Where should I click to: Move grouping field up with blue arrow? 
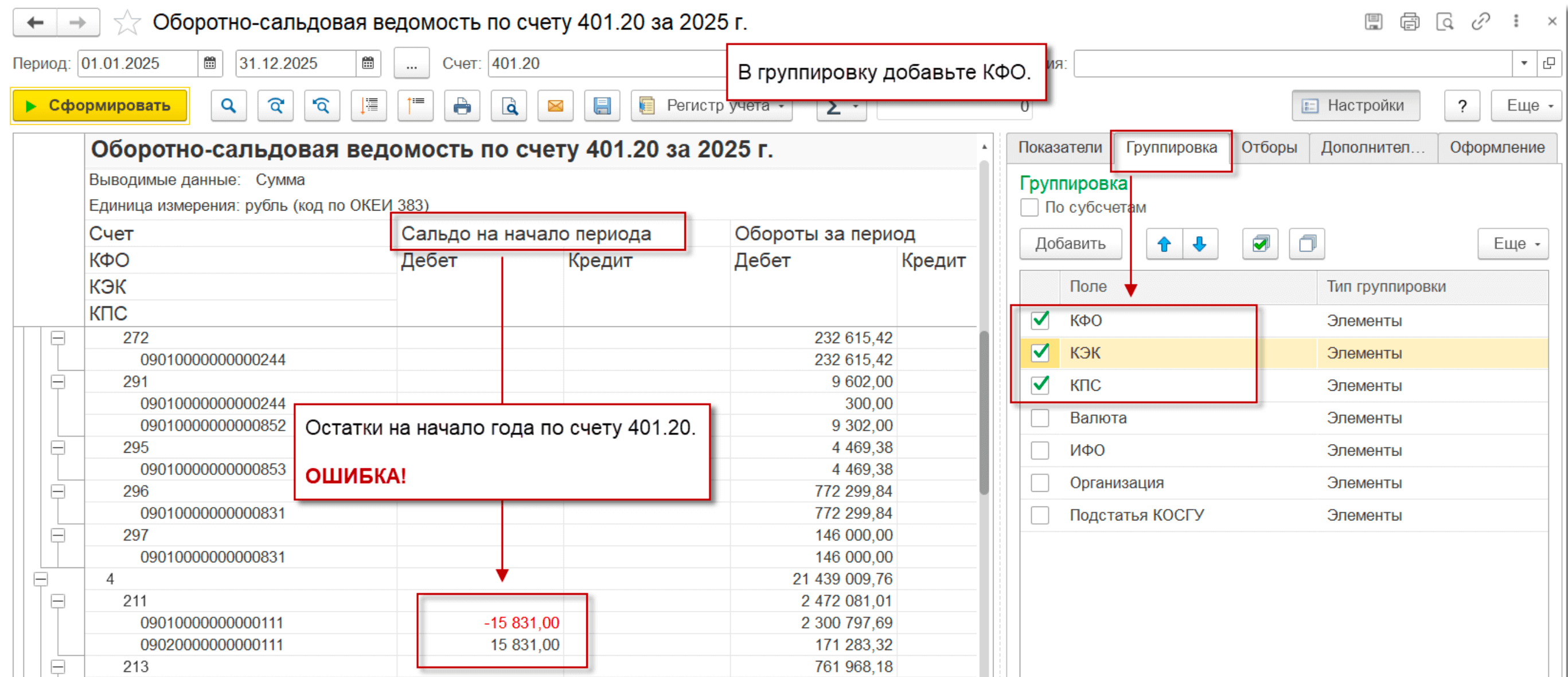[1164, 244]
